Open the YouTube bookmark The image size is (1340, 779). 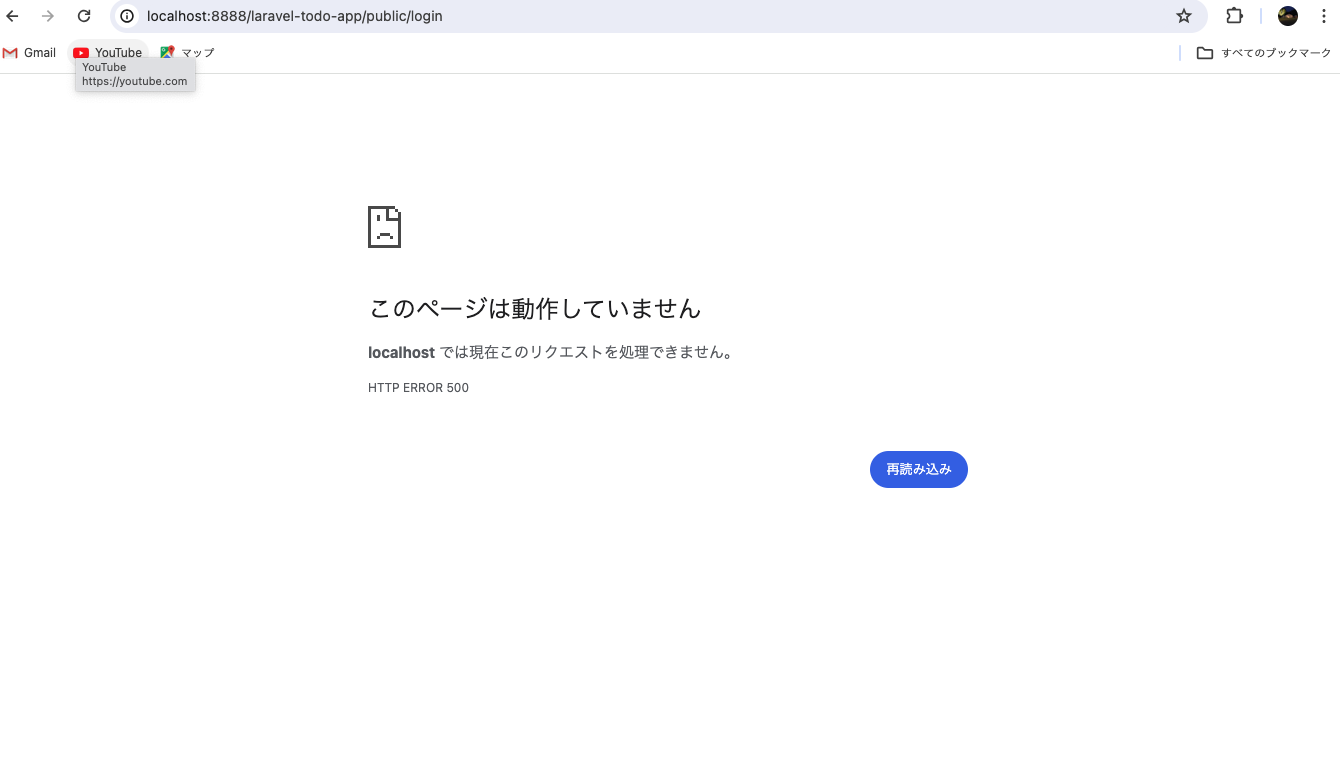tap(108, 53)
